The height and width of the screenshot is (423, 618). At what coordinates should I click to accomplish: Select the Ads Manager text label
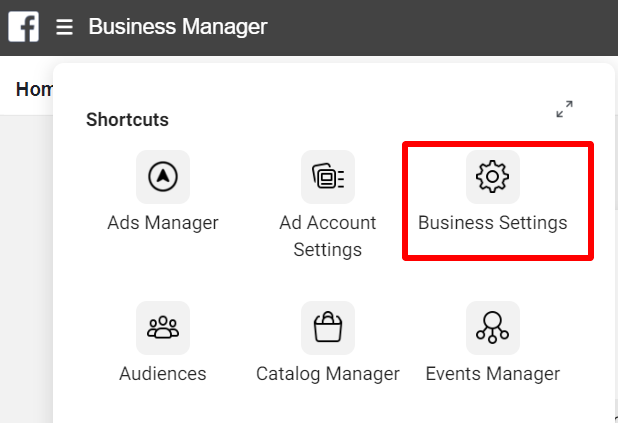(163, 223)
